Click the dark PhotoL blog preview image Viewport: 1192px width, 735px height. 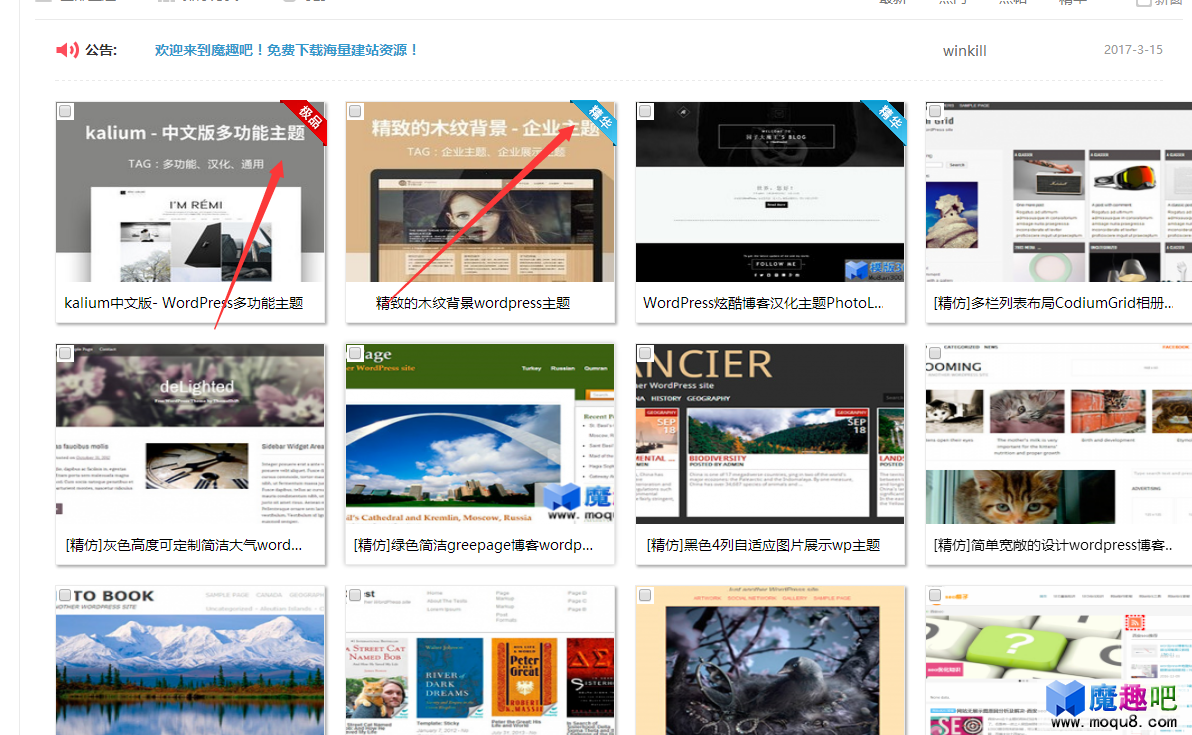point(770,192)
